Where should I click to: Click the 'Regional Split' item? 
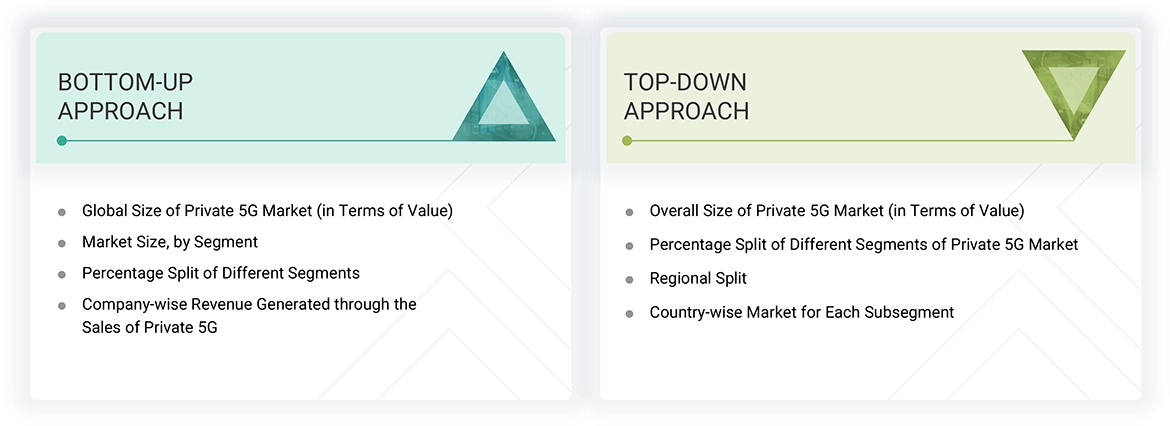point(698,278)
